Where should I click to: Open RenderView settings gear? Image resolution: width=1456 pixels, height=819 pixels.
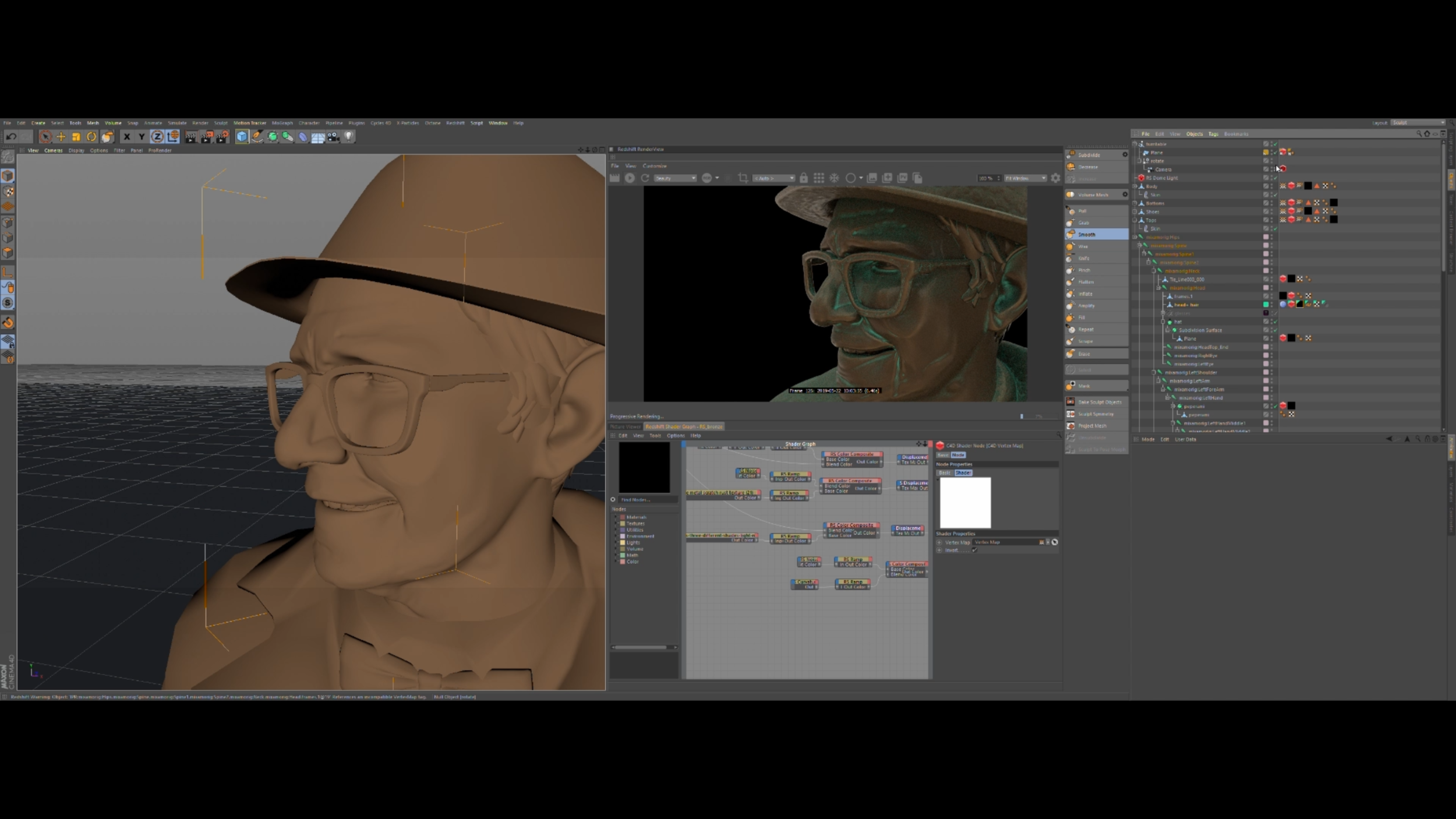[1055, 178]
